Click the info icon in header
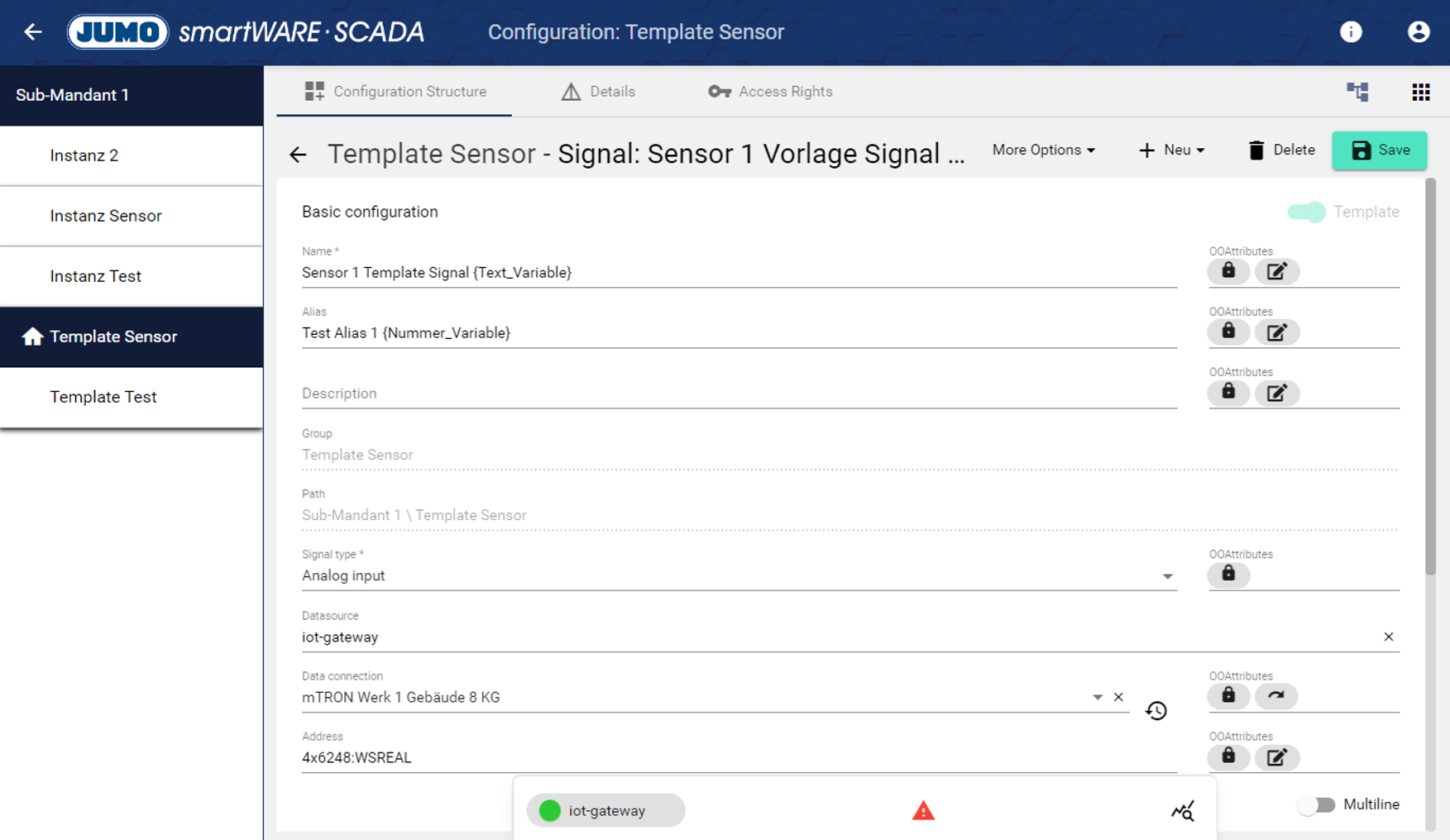The height and width of the screenshot is (840, 1450). [x=1351, y=32]
